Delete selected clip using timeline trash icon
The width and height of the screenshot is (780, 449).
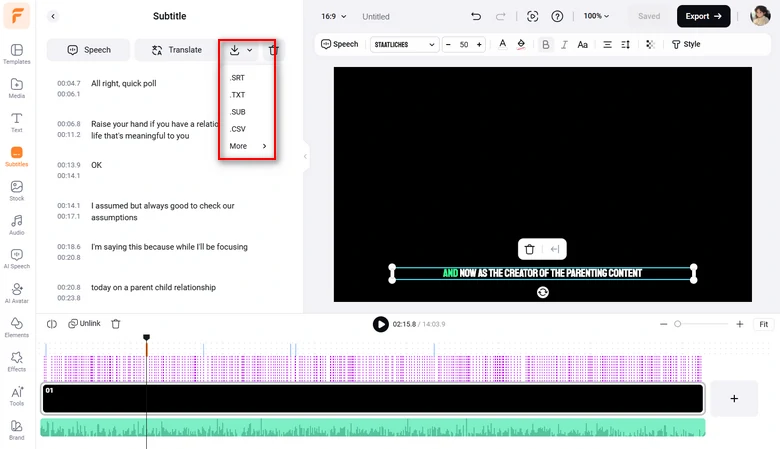pos(116,324)
